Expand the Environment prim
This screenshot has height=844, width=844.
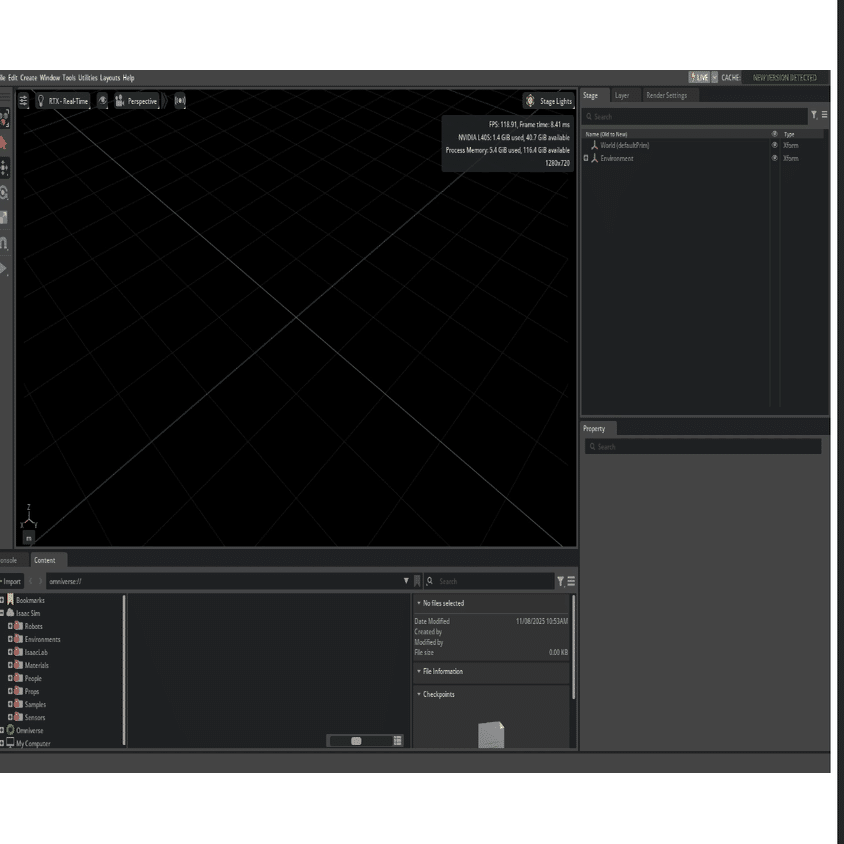click(586, 158)
